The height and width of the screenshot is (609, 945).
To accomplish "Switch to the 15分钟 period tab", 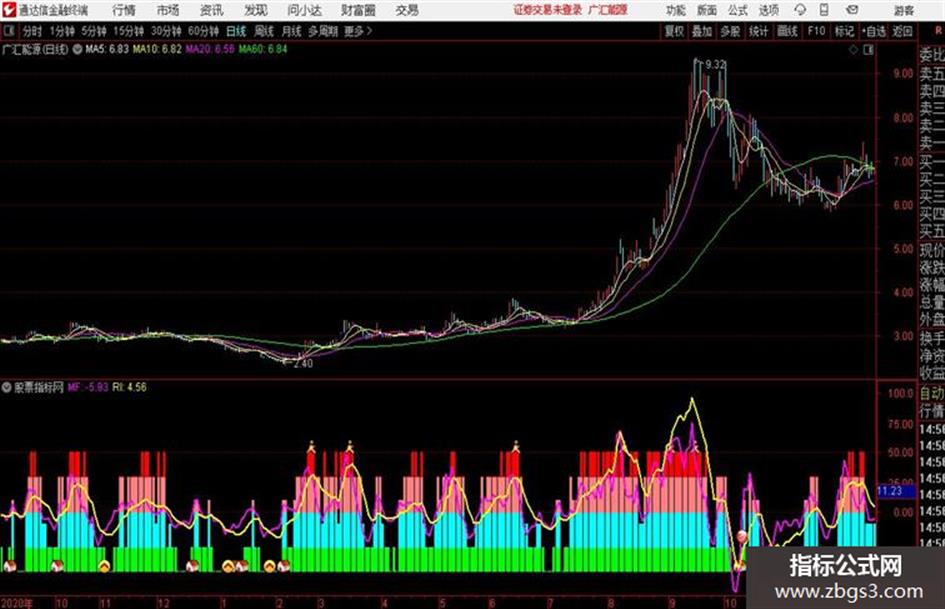I will coord(128,31).
